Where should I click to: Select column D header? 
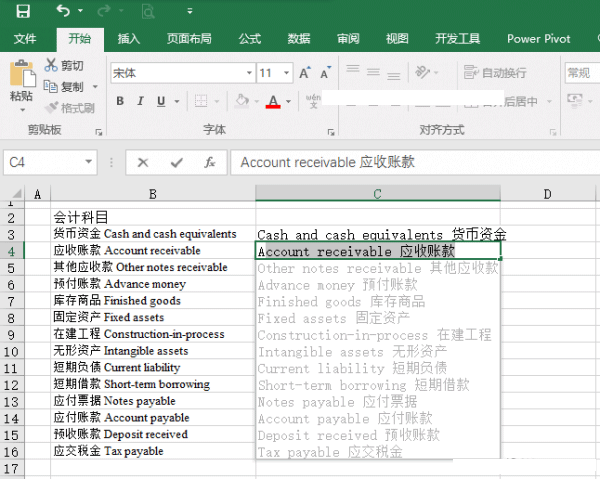(548, 194)
